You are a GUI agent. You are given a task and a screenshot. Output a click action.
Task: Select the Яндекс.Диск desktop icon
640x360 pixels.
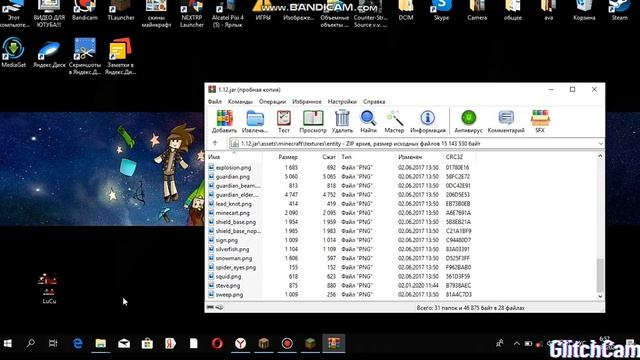tap(49, 52)
